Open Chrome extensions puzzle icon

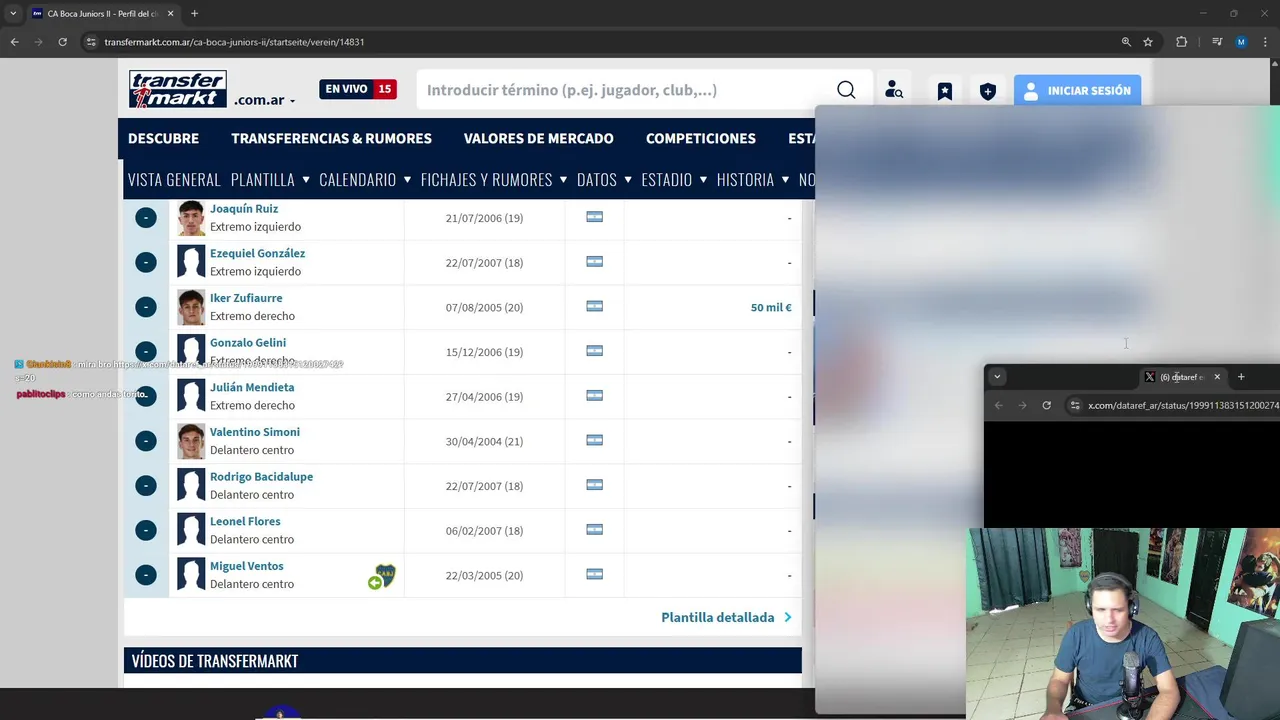click(1181, 42)
